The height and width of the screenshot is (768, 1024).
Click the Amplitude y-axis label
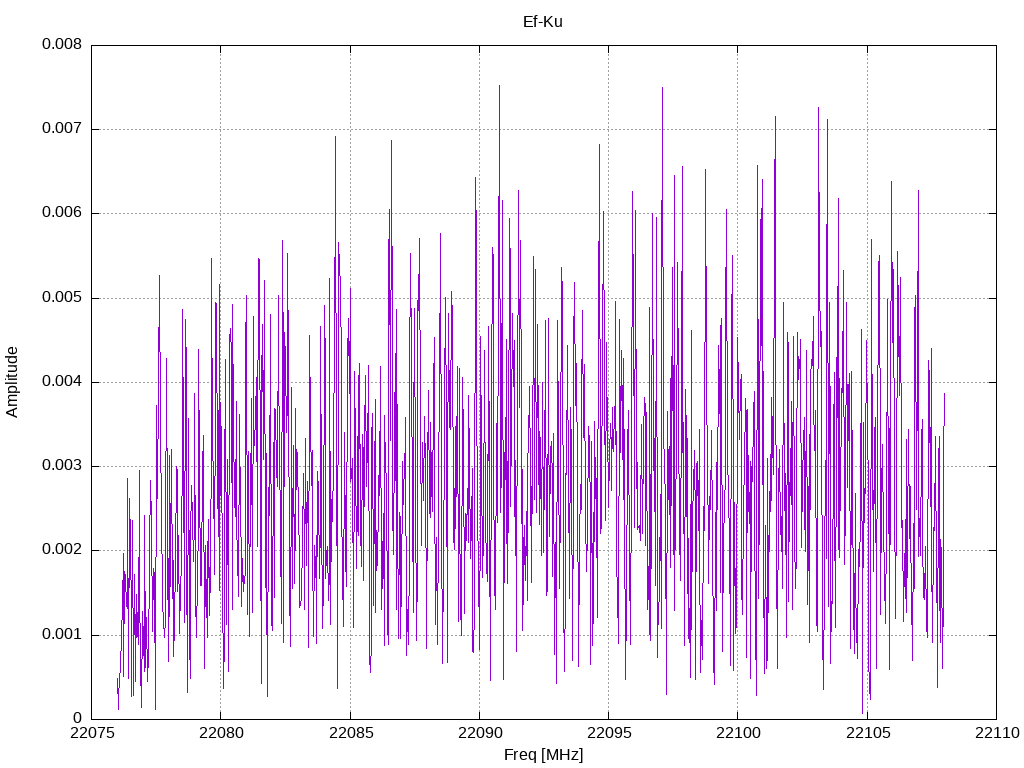pos(12,382)
